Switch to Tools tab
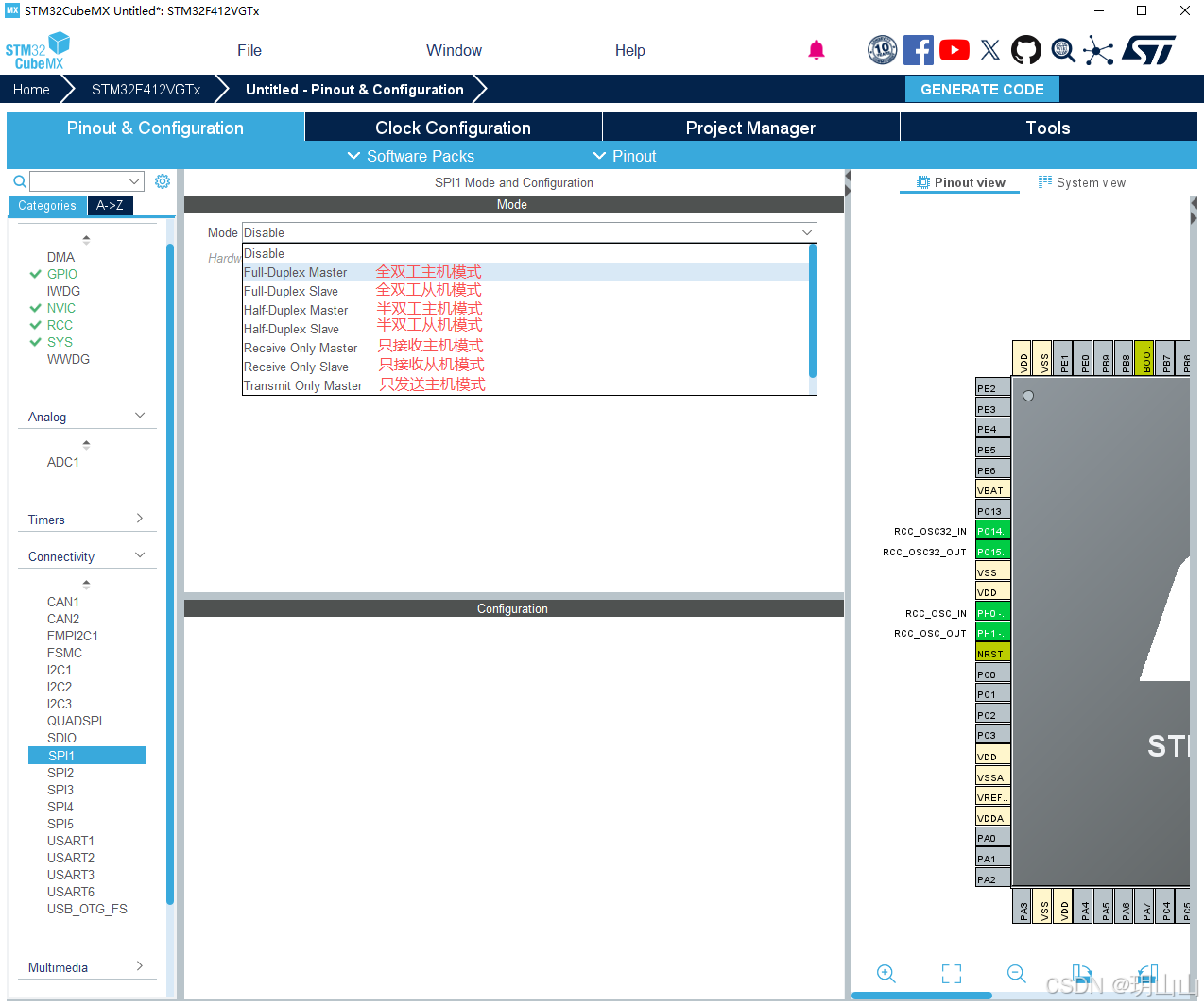The image size is (1204, 1006). pos(1048,128)
